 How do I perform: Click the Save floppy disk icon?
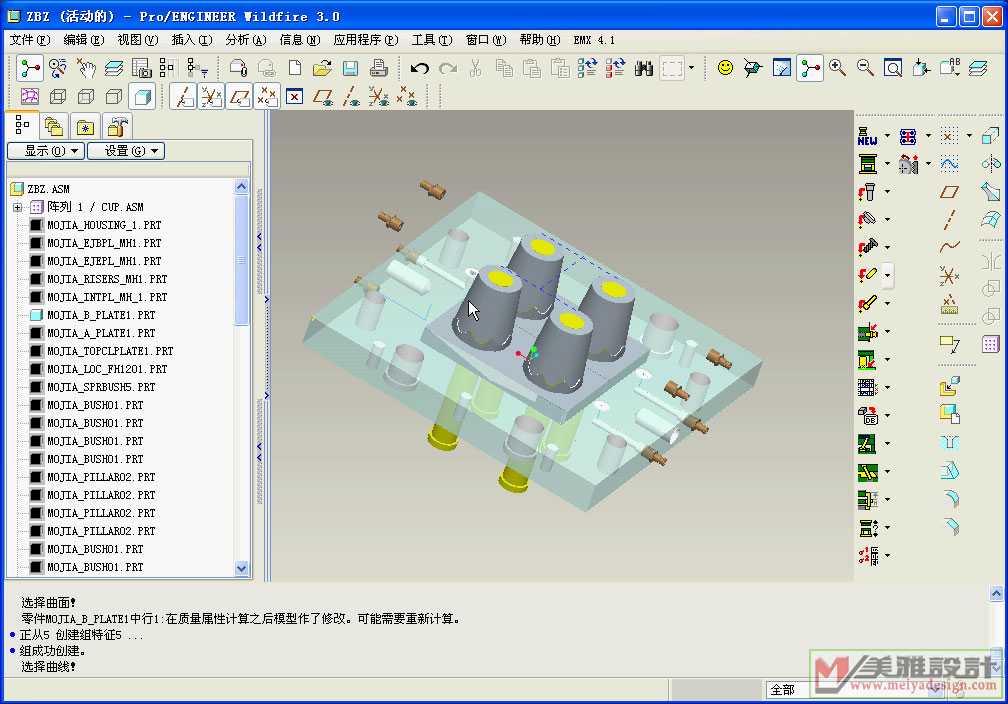(350, 68)
